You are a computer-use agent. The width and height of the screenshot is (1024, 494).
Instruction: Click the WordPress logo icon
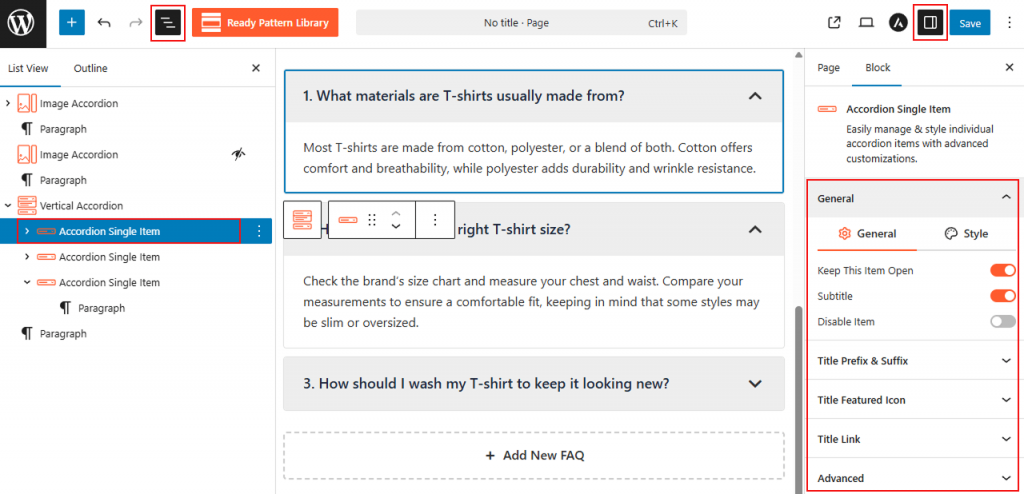coord(22,22)
